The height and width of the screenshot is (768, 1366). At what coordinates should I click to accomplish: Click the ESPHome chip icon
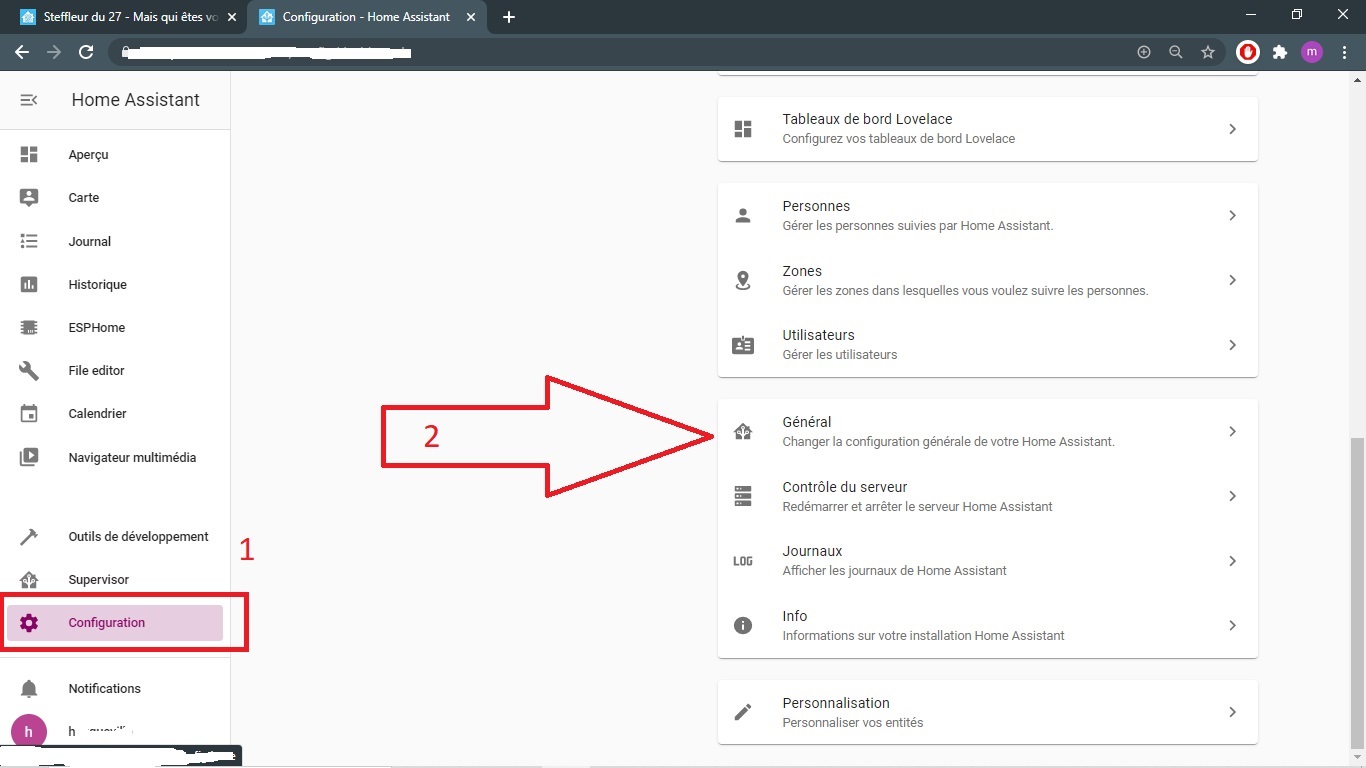29,328
